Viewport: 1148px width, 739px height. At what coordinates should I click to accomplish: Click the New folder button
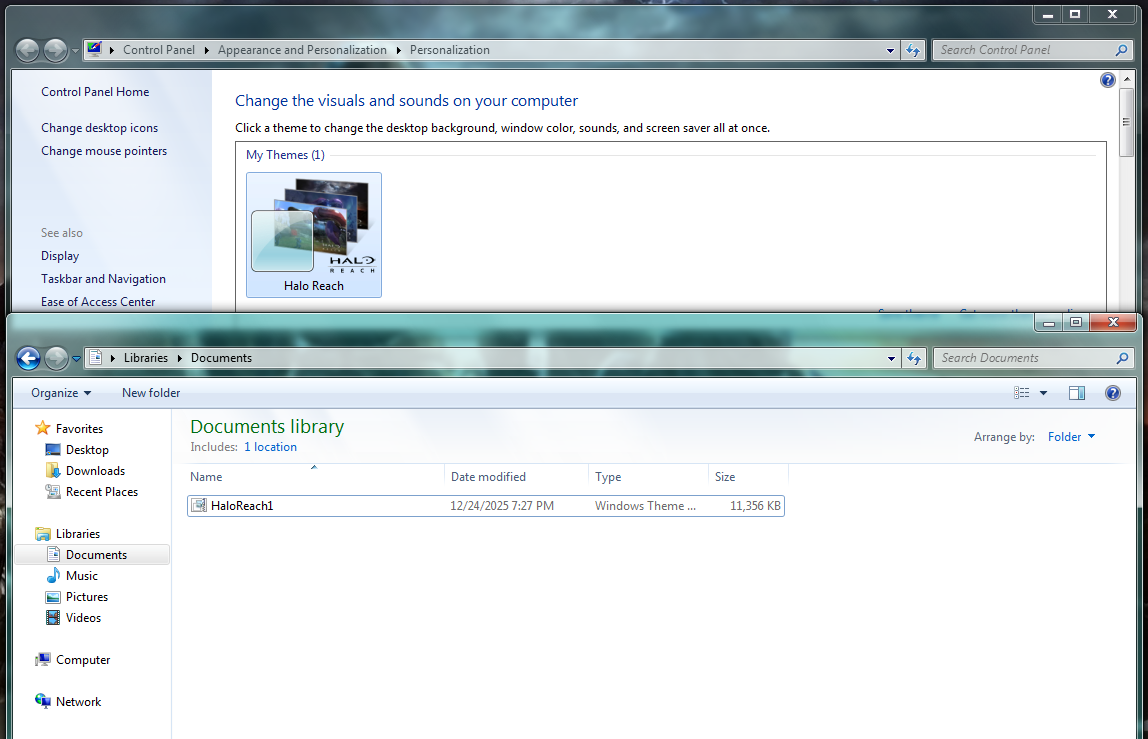(151, 393)
